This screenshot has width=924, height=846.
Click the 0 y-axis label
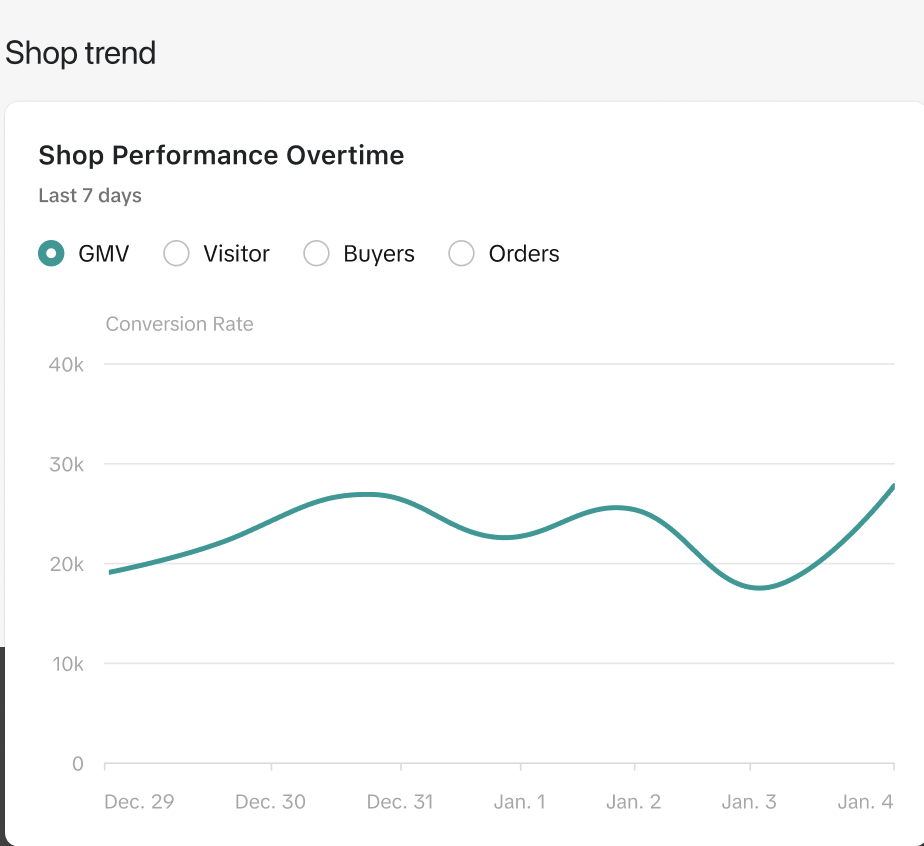click(x=78, y=764)
